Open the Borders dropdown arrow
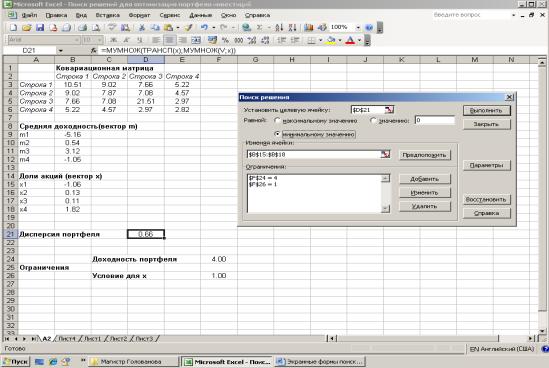The image size is (549, 368). click(x=320, y=40)
